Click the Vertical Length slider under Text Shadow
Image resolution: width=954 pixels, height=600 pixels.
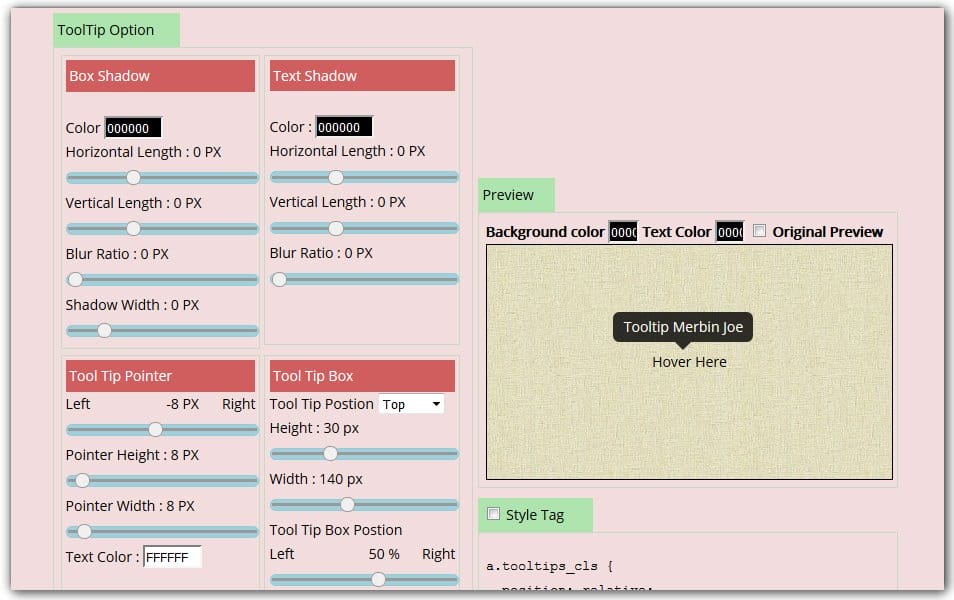pyautogui.click(x=334, y=228)
